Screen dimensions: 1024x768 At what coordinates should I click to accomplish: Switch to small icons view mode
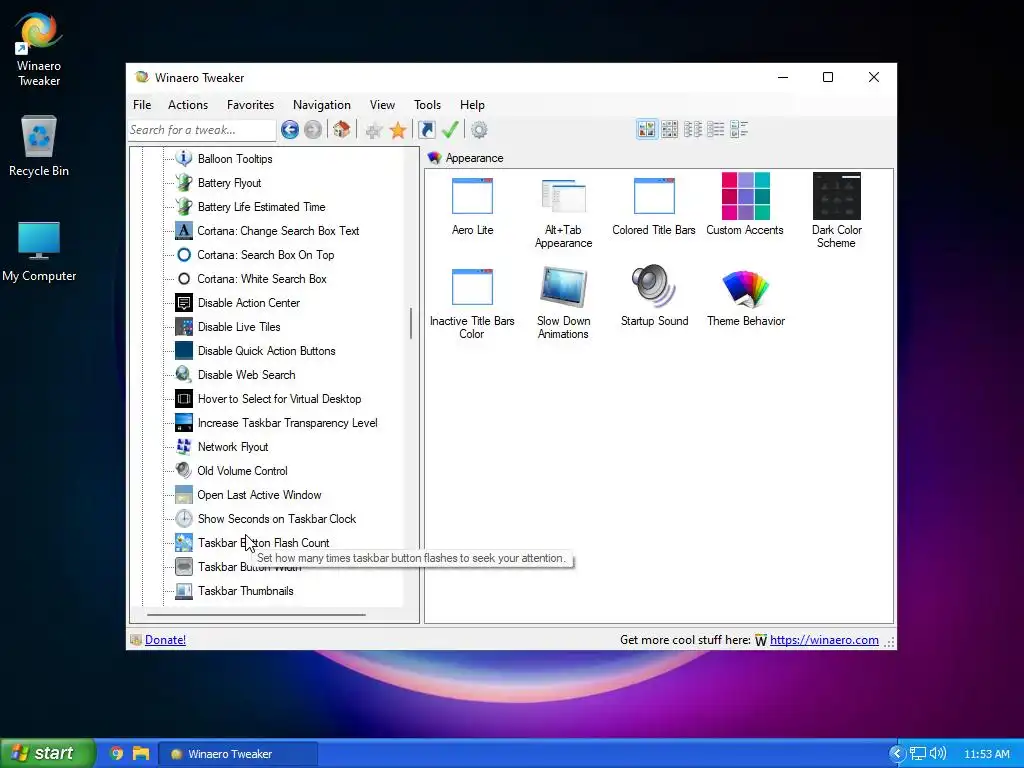coord(693,129)
